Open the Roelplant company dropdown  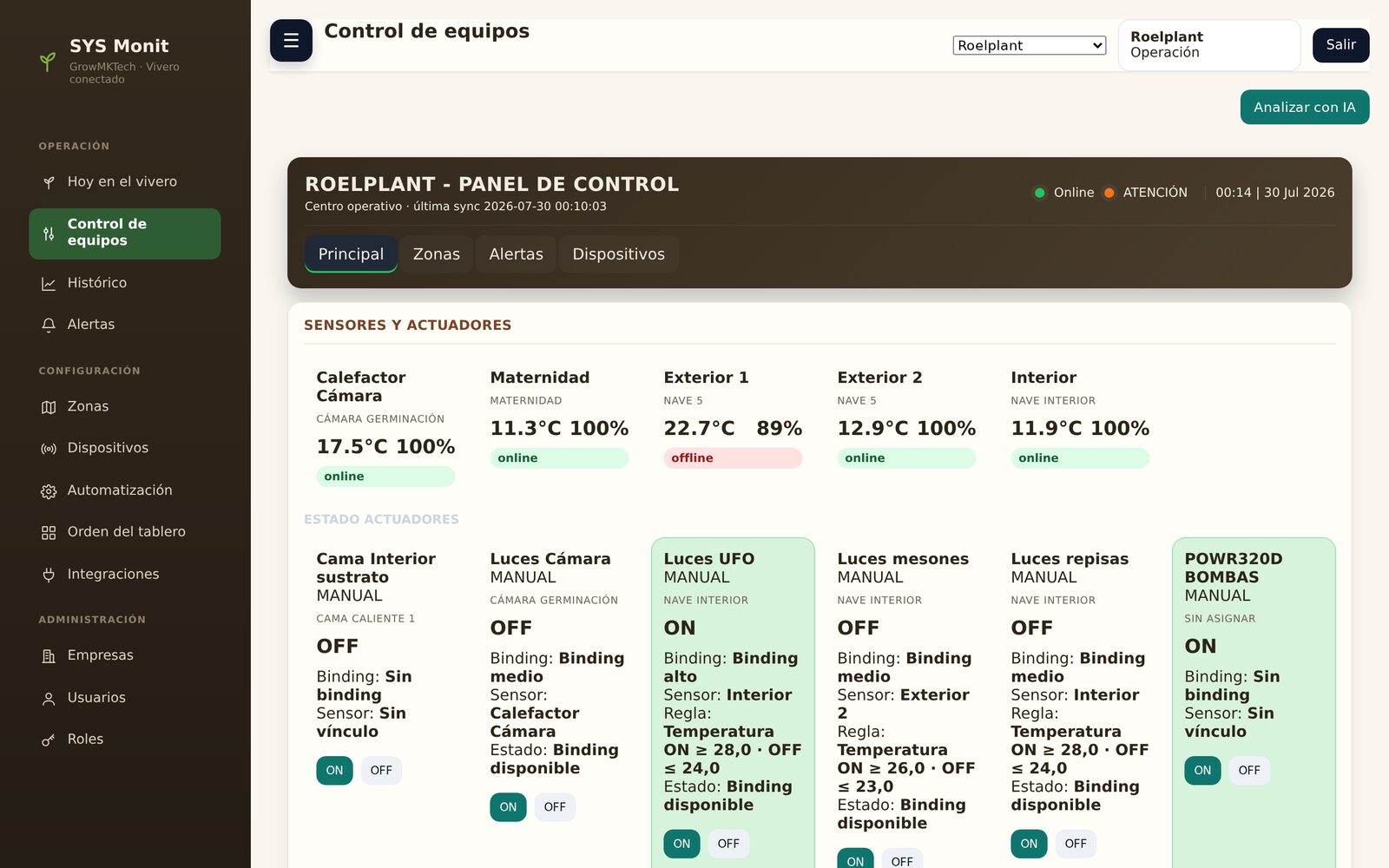point(1030,45)
